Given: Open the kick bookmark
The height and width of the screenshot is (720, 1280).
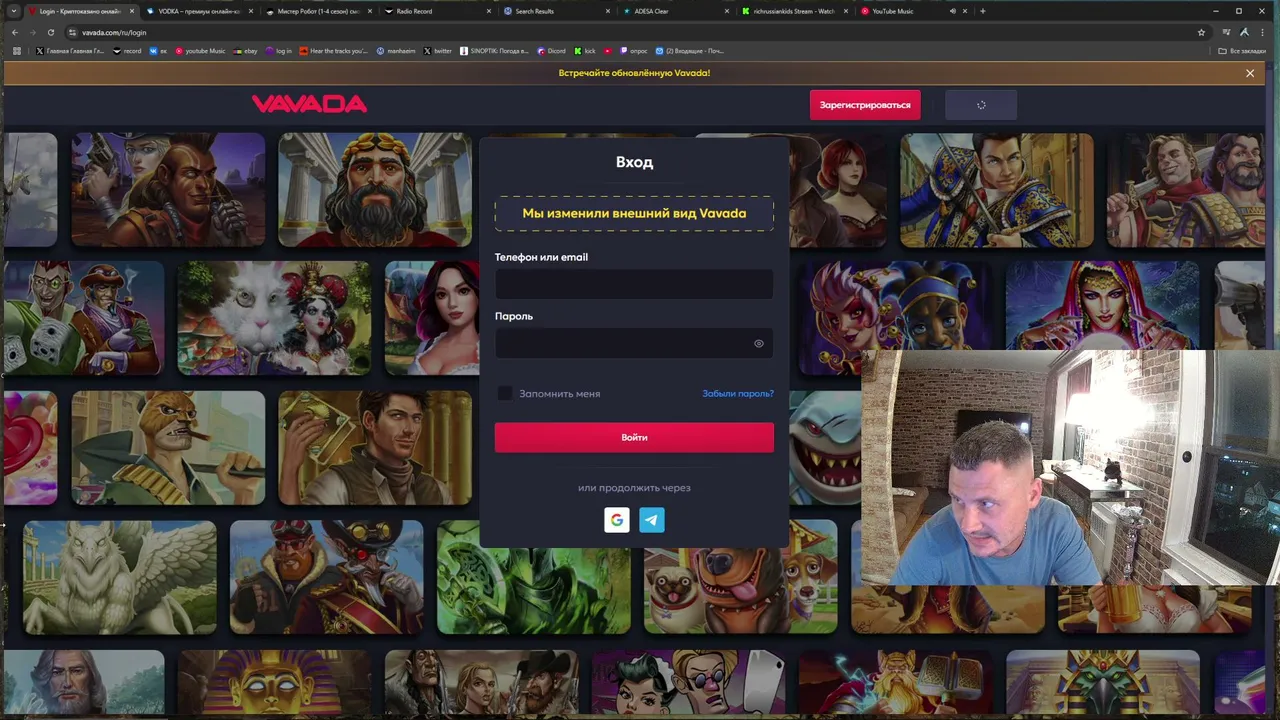Looking at the screenshot, I should click(585, 51).
